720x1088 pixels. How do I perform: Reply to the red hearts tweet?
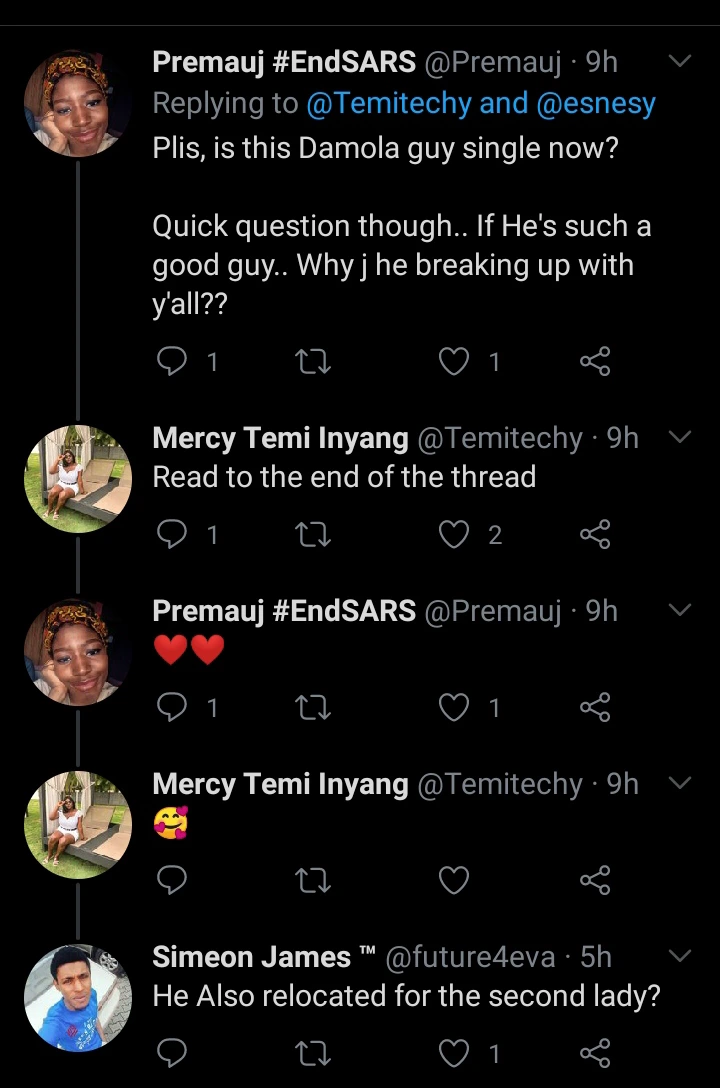(173, 708)
